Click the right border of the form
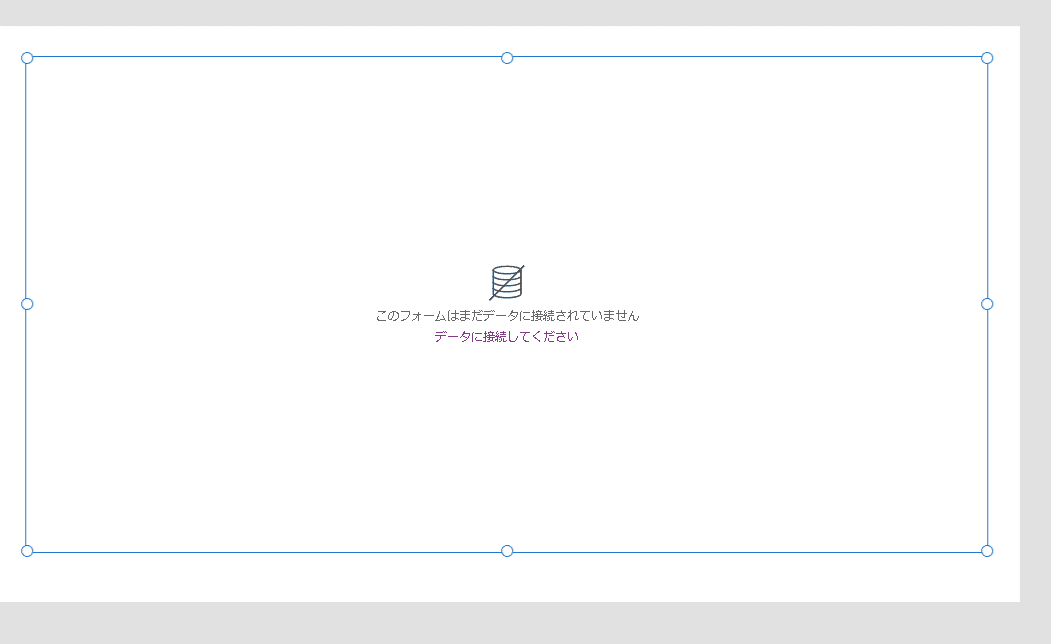Viewport: 1051px width, 644px height. pos(988,180)
